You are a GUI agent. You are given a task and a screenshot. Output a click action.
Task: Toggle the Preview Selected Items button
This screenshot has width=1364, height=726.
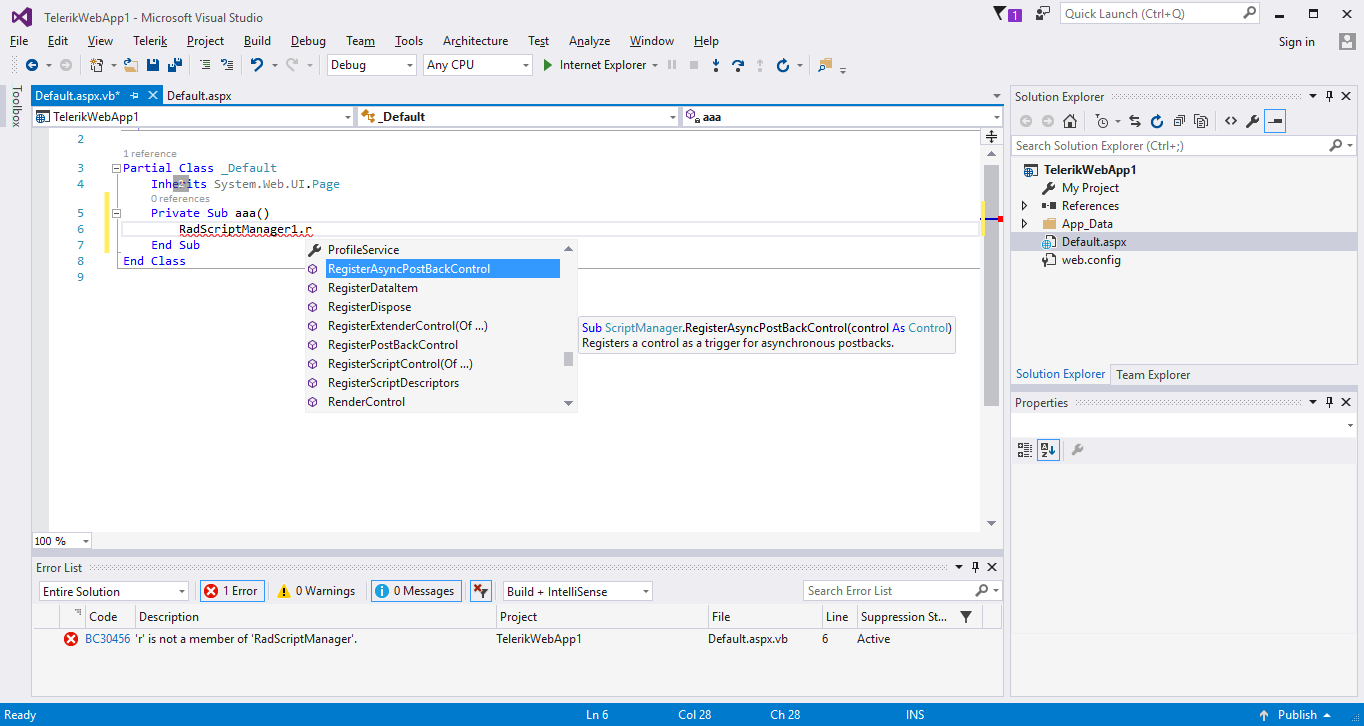(1275, 121)
